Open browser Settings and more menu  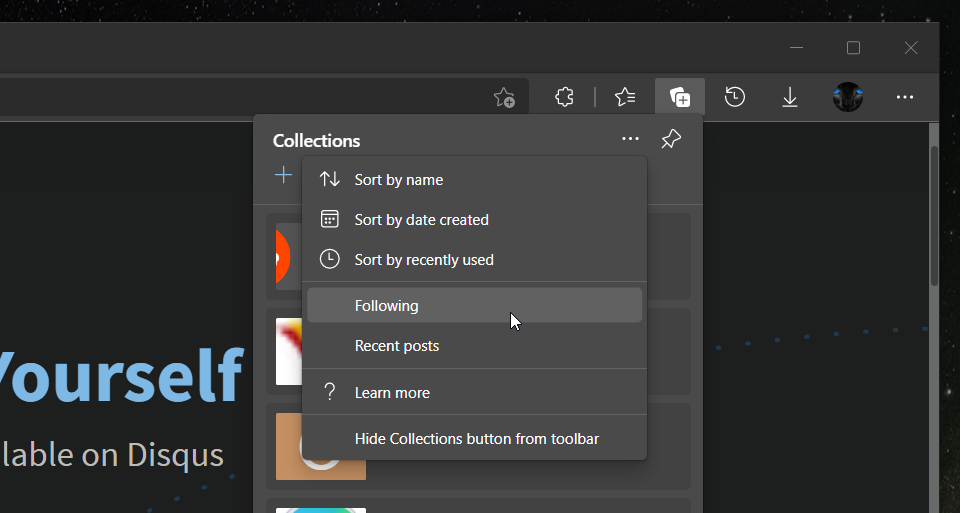pyautogui.click(x=905, y=97)
